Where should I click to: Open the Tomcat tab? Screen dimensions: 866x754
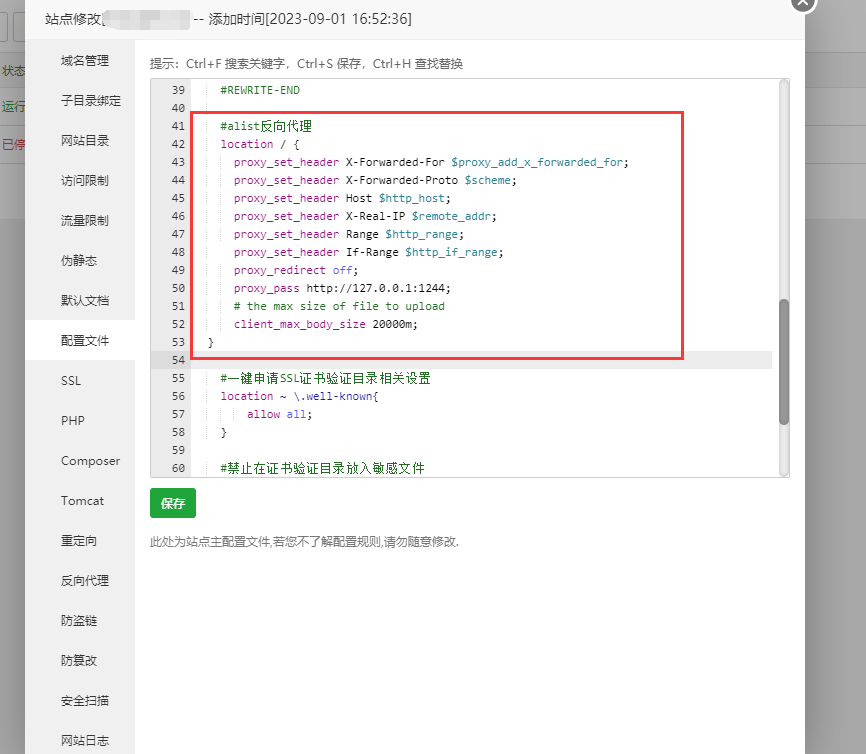pos(82,500)
